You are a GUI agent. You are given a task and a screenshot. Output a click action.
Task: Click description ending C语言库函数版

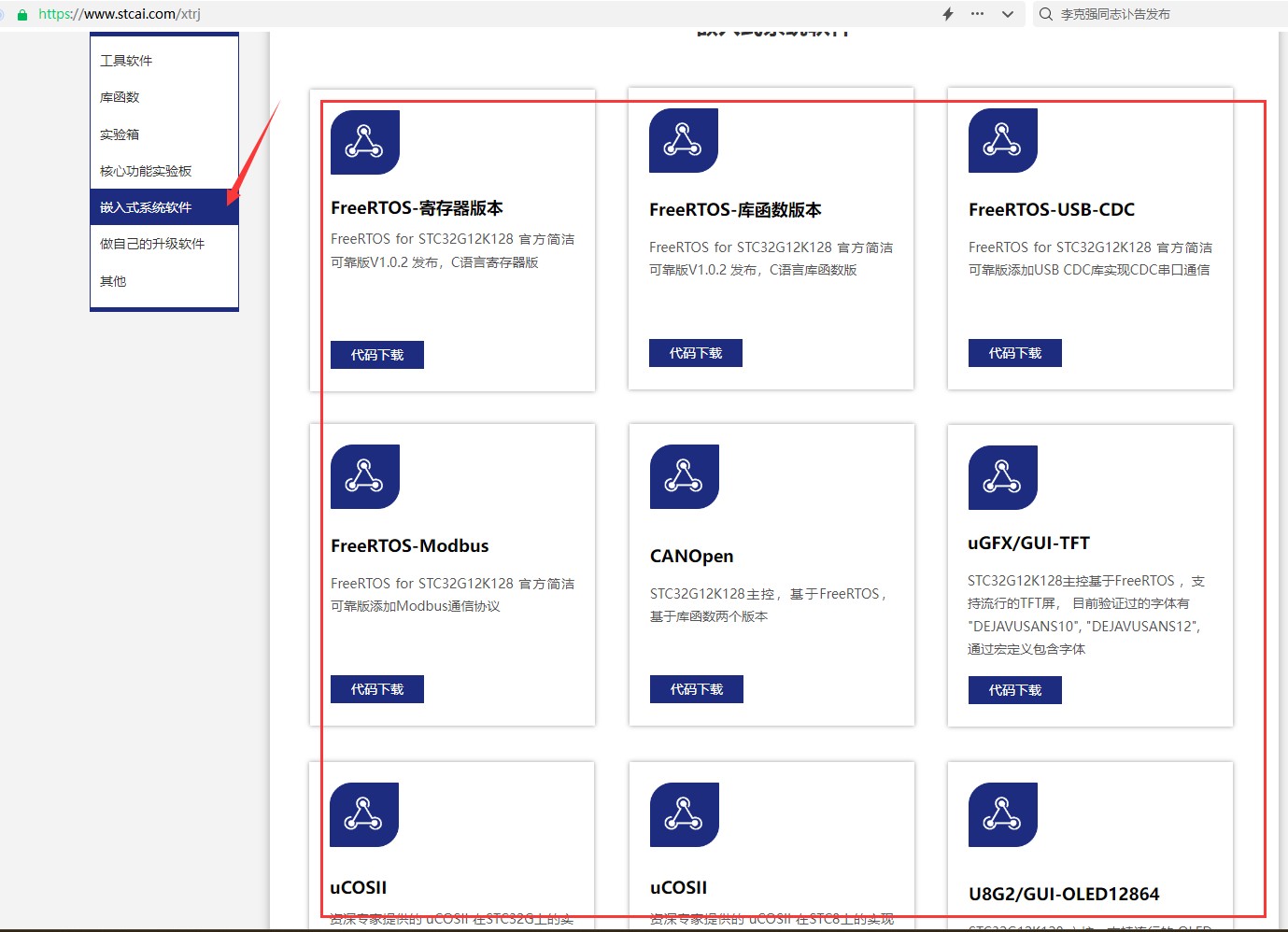771,259
